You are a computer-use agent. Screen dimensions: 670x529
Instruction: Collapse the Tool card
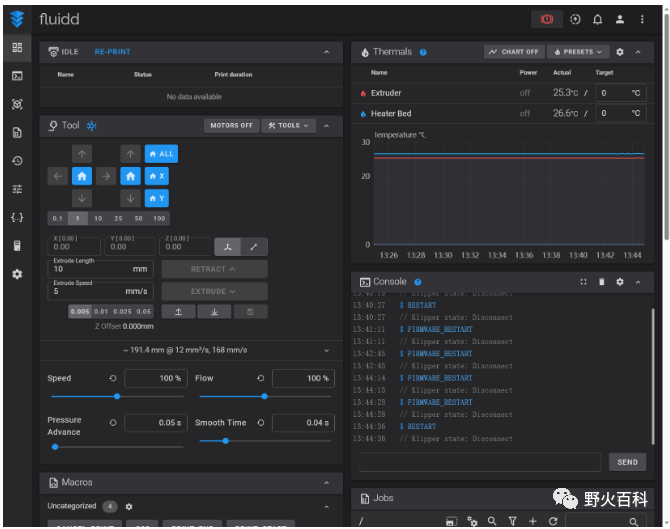pyautogui.click(x=326, y=126)
